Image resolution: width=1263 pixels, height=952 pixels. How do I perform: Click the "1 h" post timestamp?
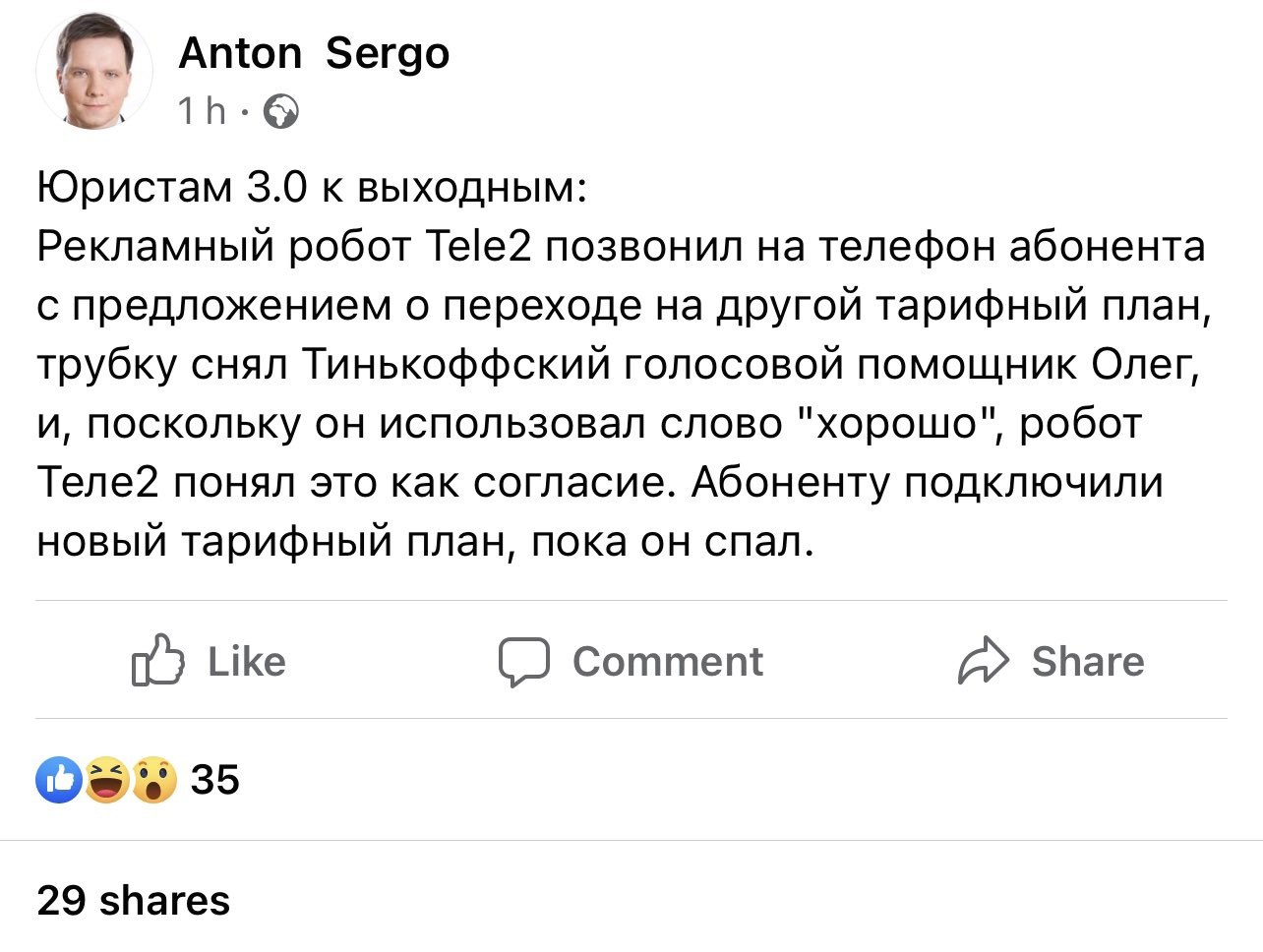click(202, 112)
